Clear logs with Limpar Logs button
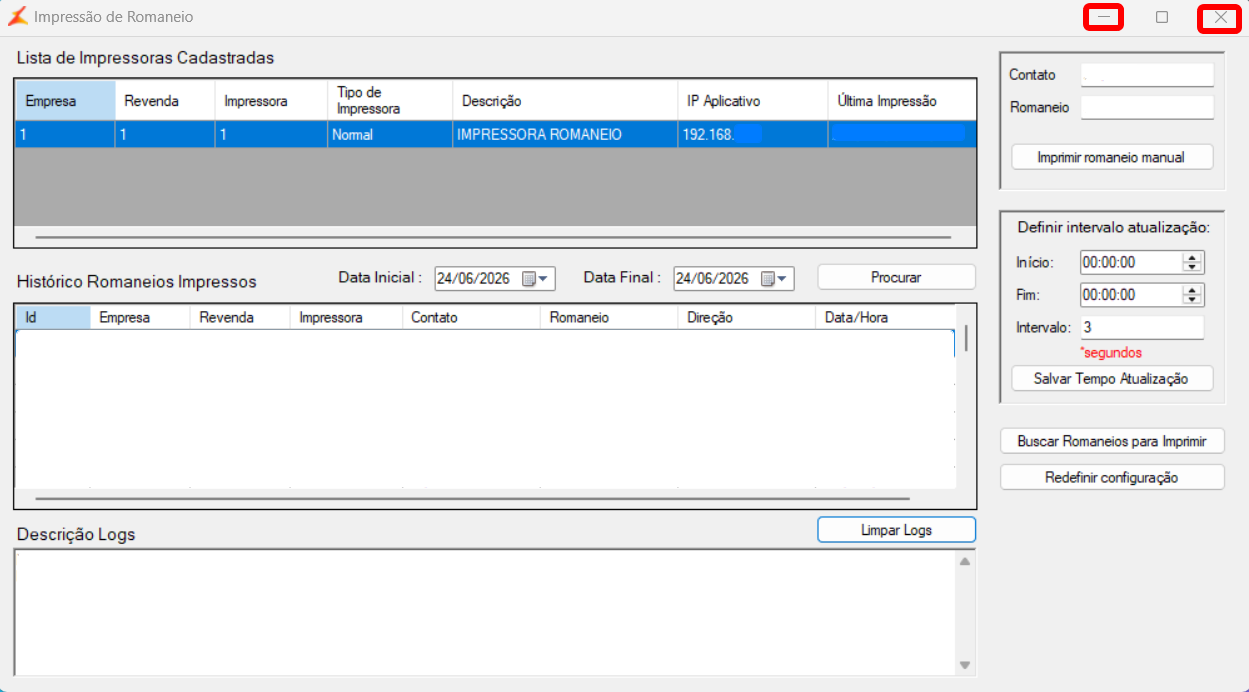Image resolution: width=1249 pixels, height=692 pixels. point(896,530)
